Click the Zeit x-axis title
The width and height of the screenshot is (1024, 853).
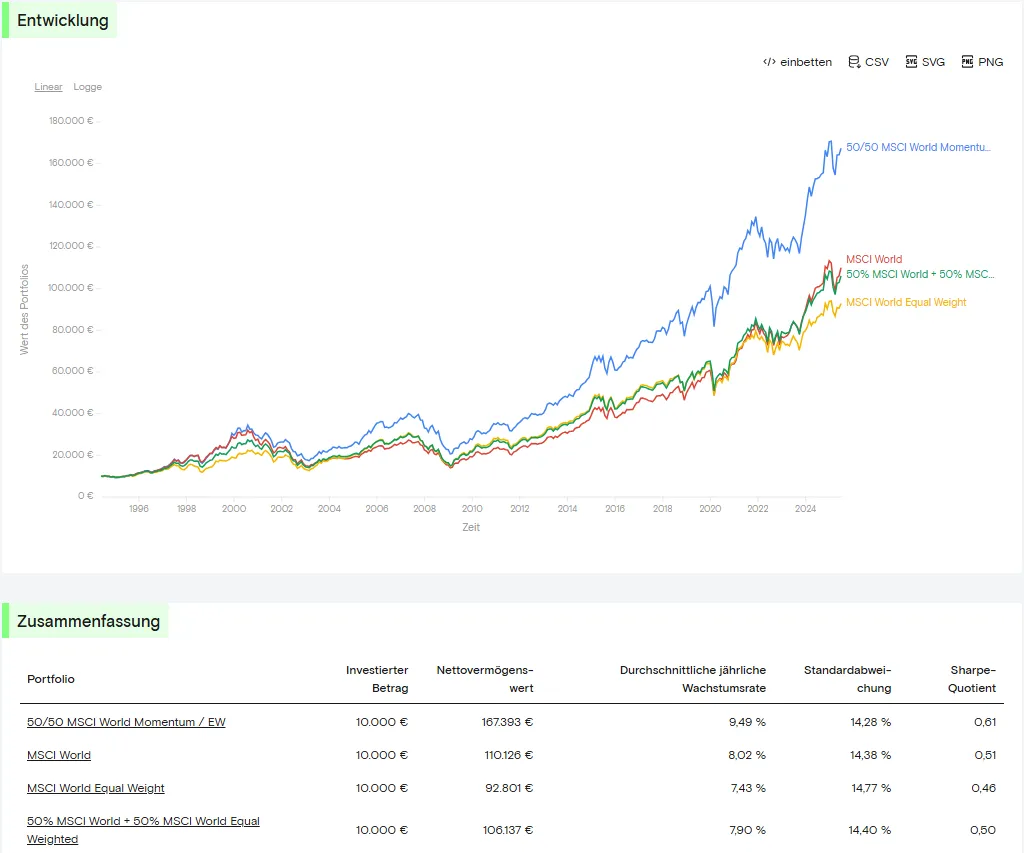click(471, 527)
